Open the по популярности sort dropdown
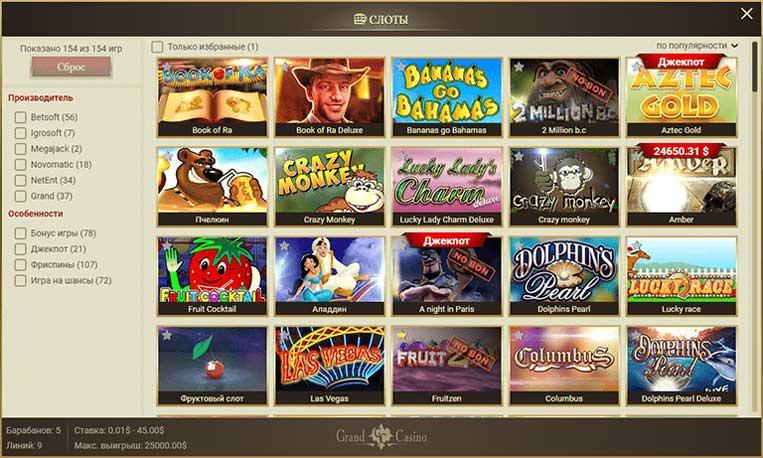This screenshot has height=458, width=763. [x=697, y=45]
